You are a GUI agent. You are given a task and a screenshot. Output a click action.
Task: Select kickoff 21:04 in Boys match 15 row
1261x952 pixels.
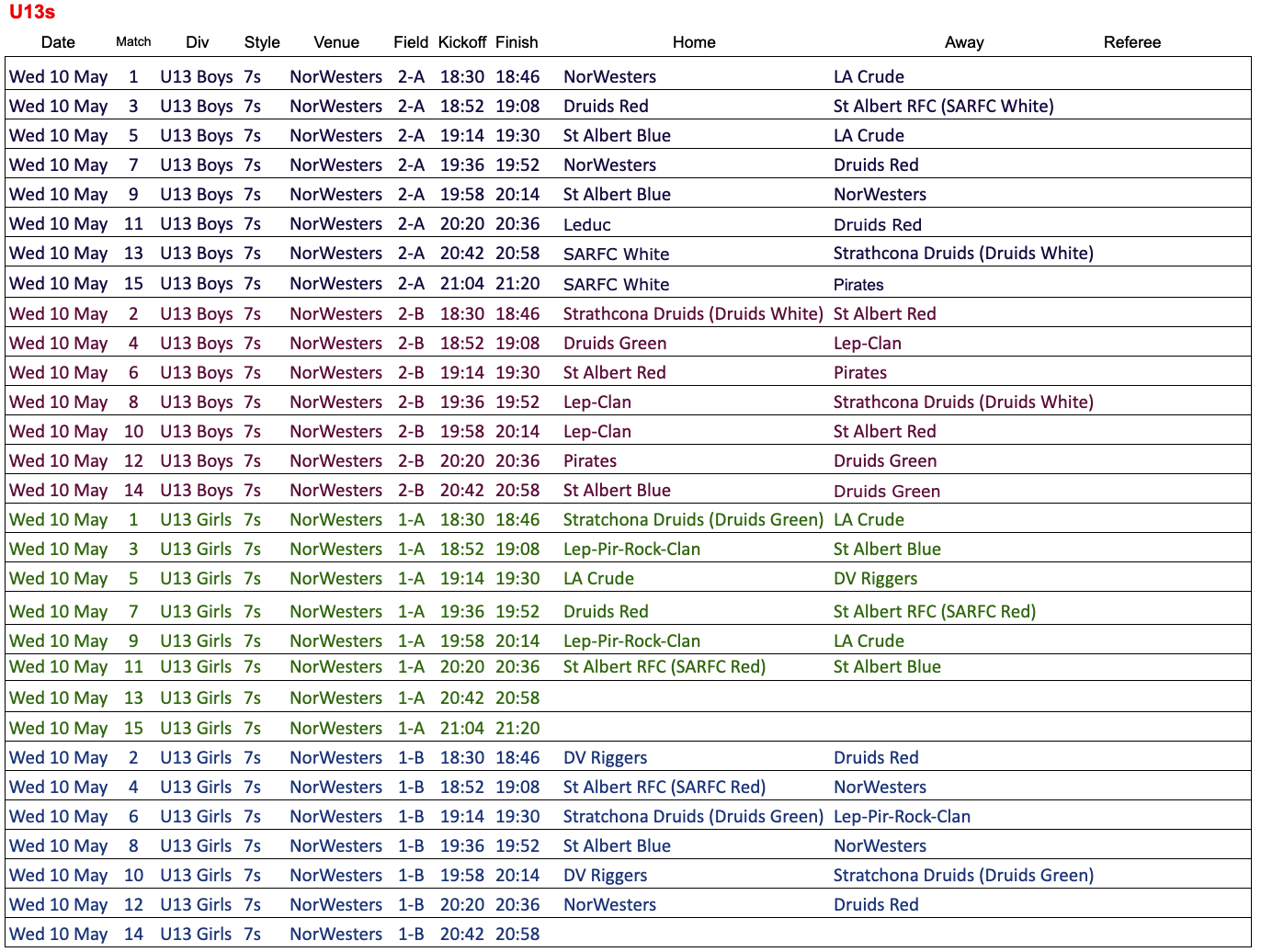(461, 284)
